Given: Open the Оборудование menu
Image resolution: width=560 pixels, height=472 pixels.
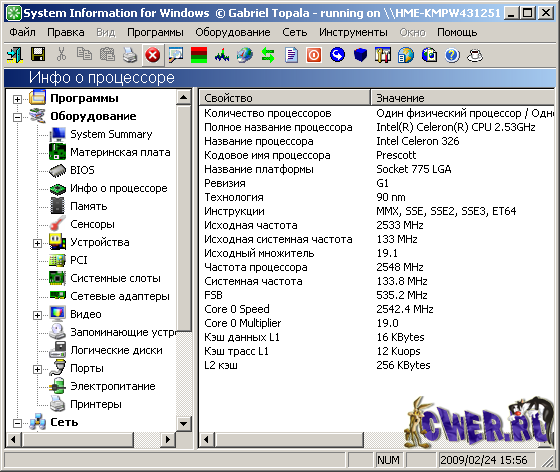Looking at the screenshot, I should pos(232,32).
